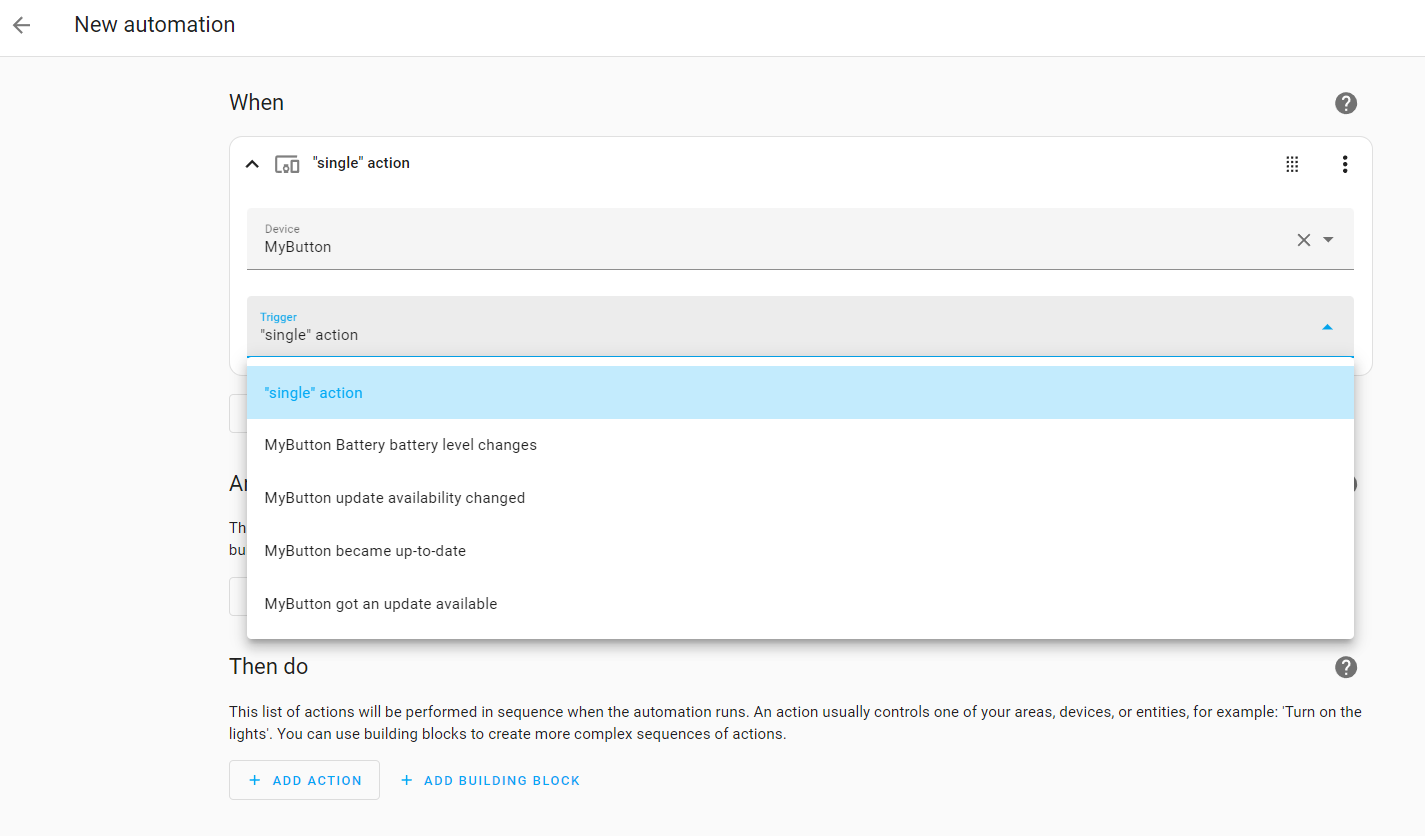Pick MyButton became up-to-date option

pyautogui.click(x=365, y=551)
